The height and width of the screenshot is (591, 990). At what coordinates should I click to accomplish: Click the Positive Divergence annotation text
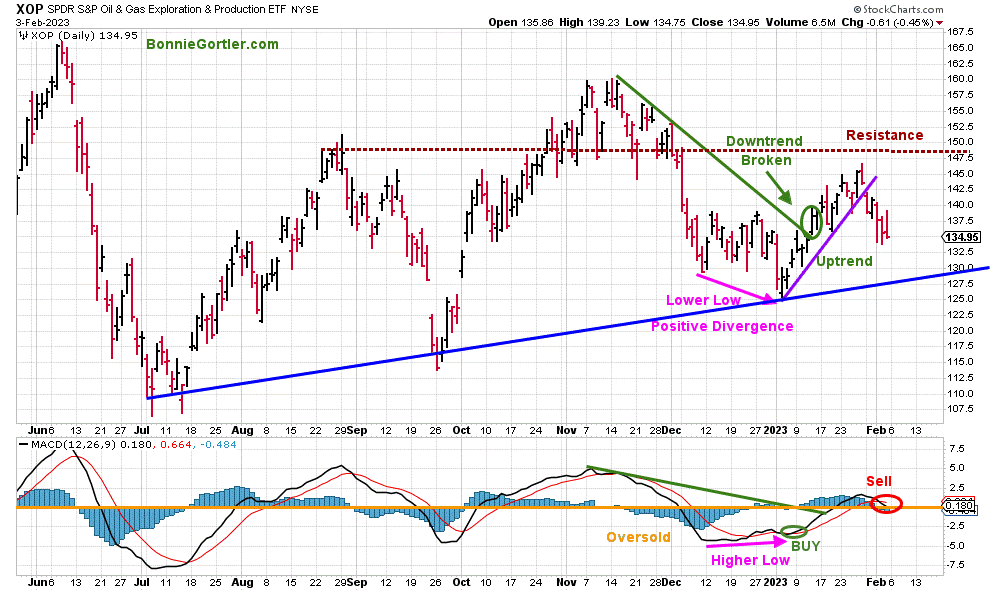tap(722, 326)
